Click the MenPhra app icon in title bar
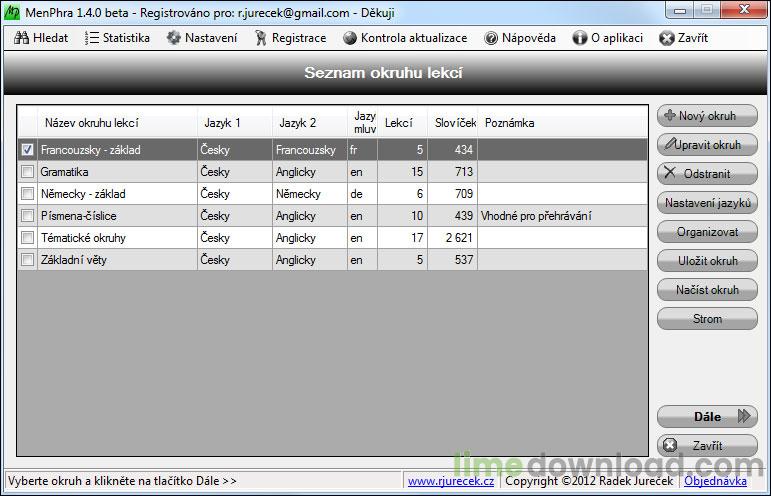The image size is (771, 496). pos(12,12)
